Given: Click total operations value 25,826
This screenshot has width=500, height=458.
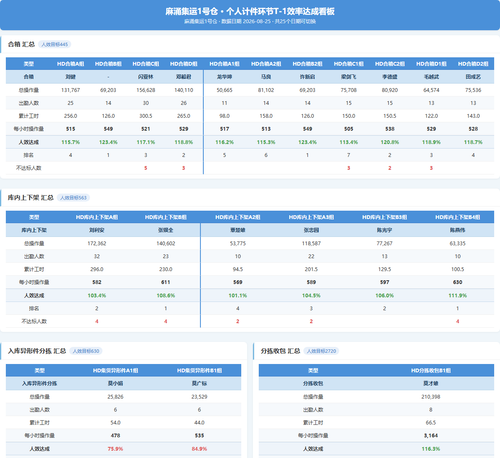Looking at the screenshot, I should tap(115, 397).
